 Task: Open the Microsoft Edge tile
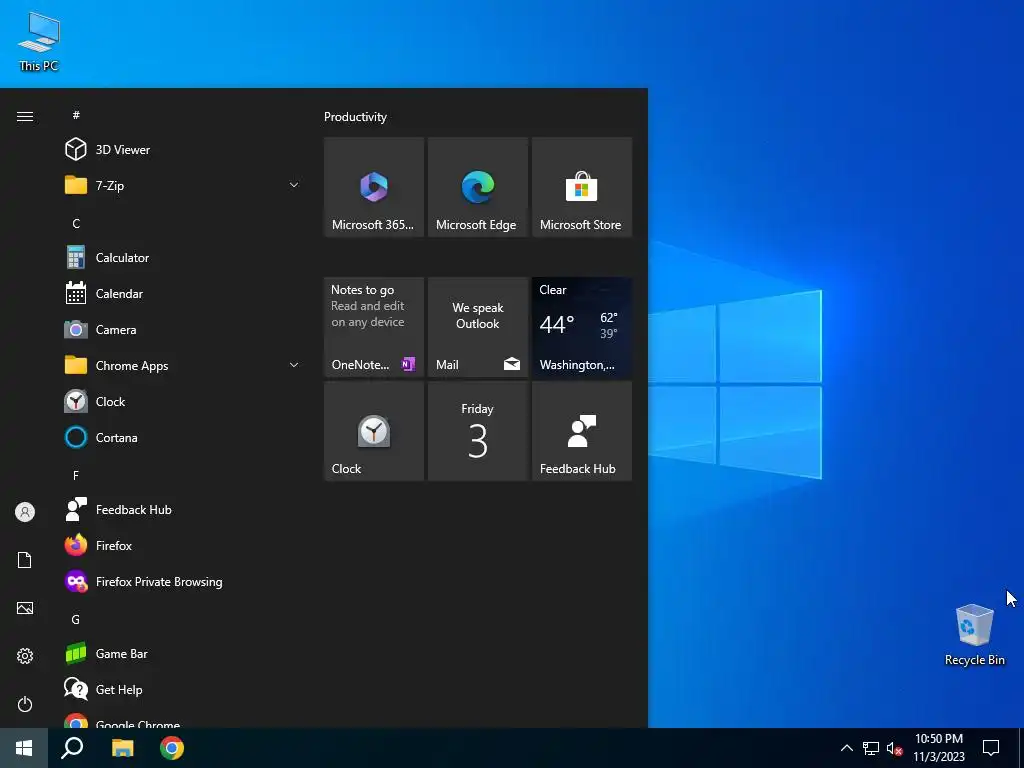point(478,187)
